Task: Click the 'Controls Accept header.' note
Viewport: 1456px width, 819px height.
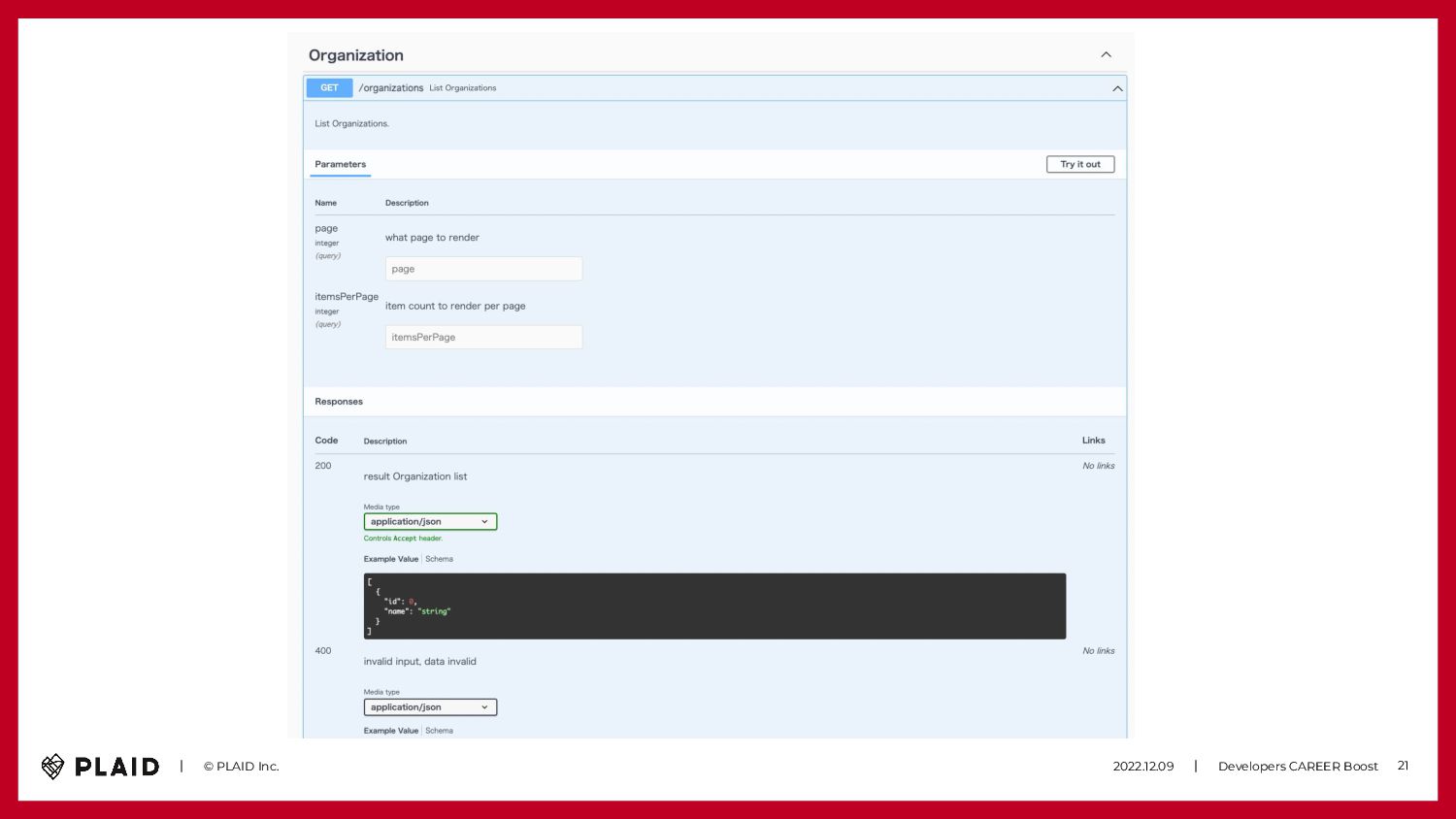Action: [x=403, y=539]
